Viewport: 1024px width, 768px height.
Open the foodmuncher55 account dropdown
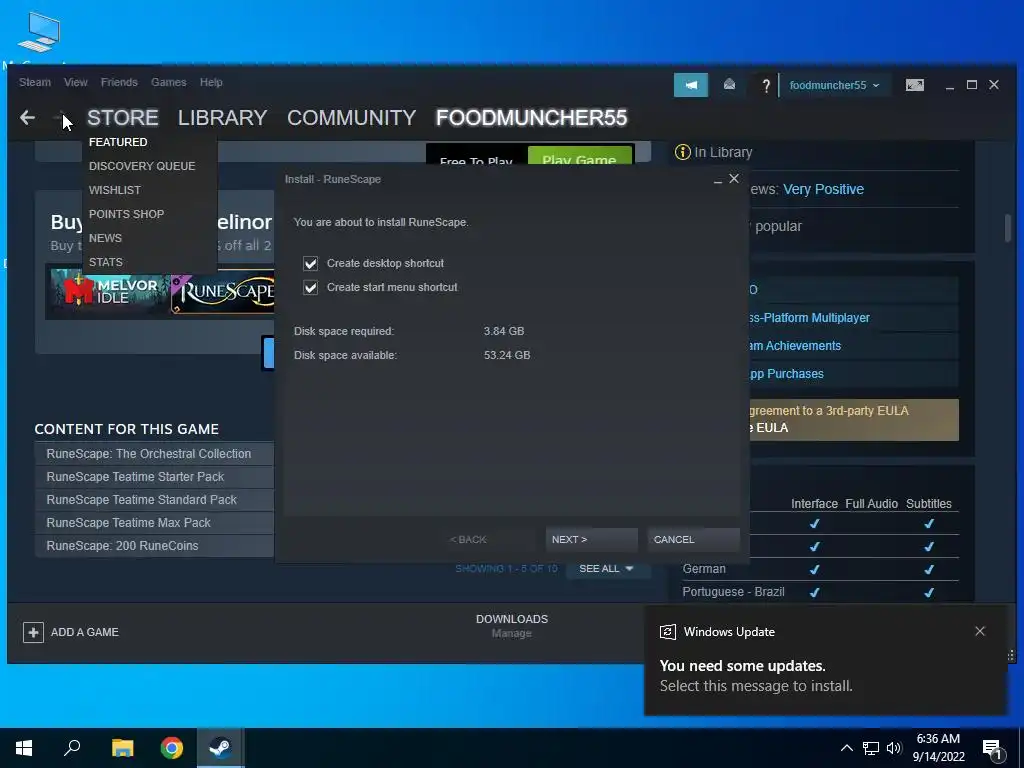834,86
